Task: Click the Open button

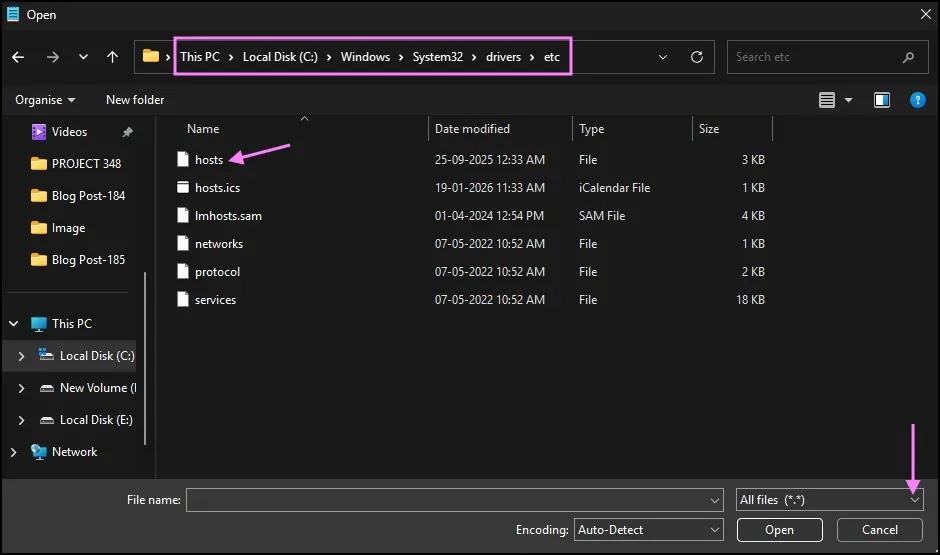Action: 779,530
